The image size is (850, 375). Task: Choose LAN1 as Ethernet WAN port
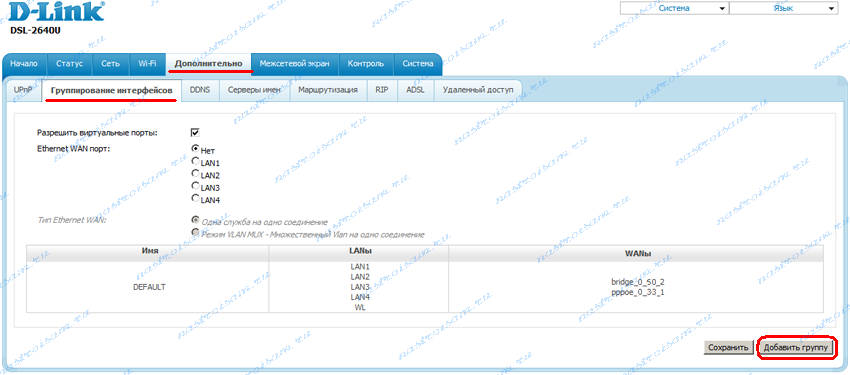(x=195, y=161)
